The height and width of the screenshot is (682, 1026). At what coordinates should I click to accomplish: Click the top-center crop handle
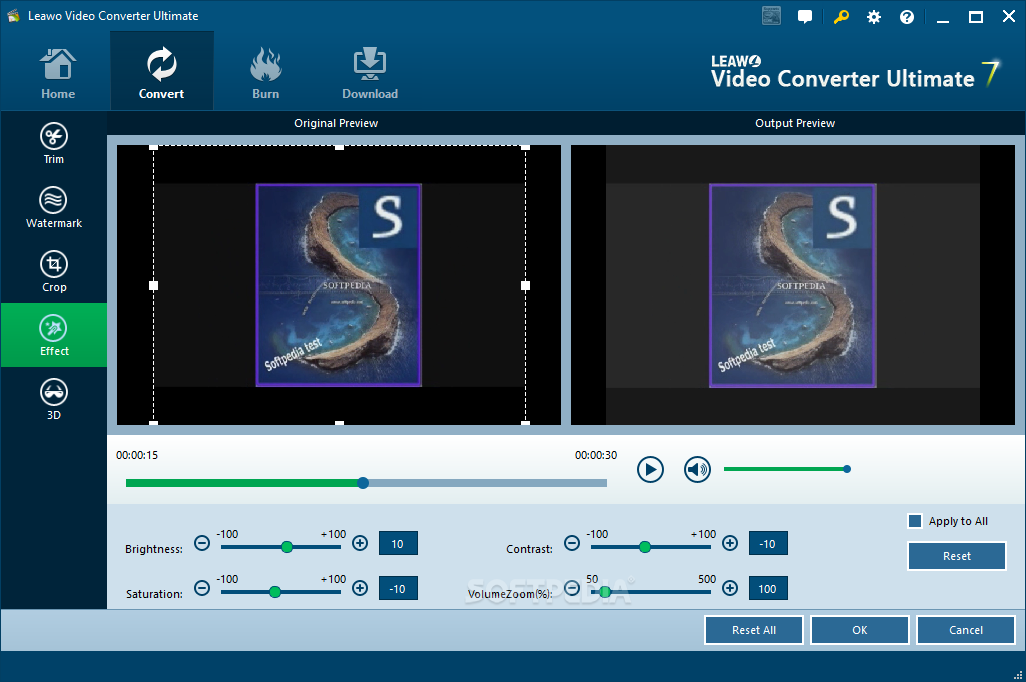(340, 147)
